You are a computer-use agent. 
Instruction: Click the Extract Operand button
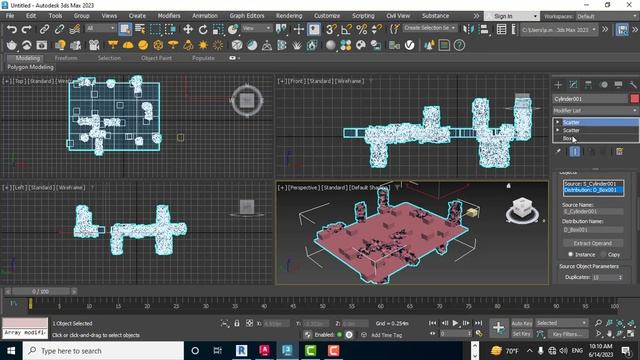tap(593, 243)
